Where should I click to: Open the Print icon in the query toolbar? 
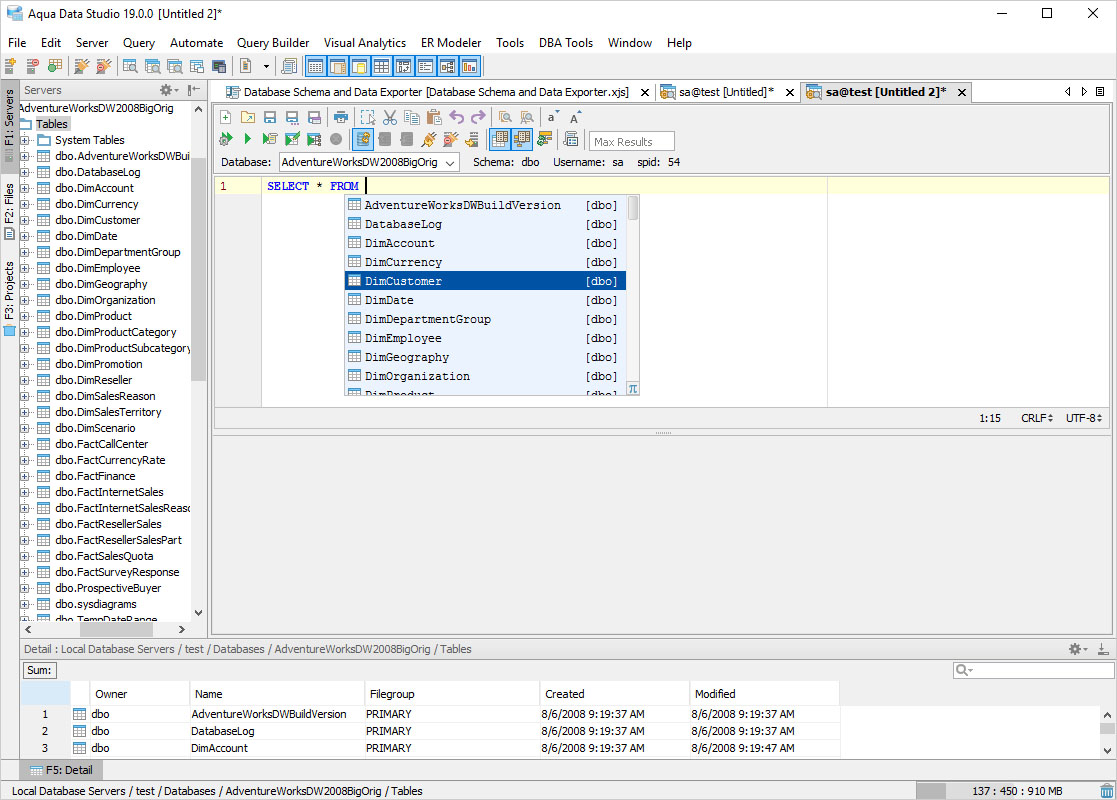[340, 117]
